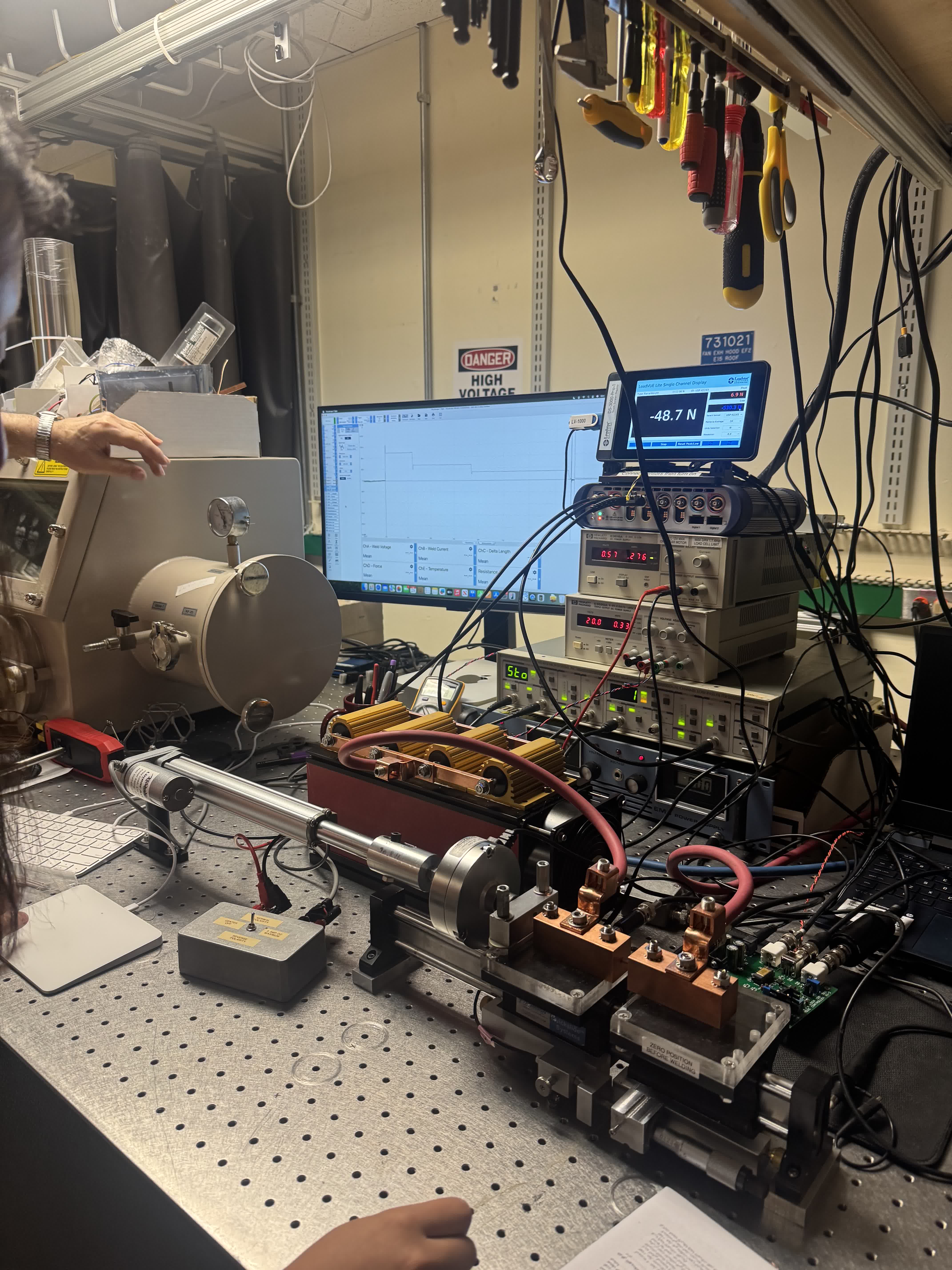Click the "ChD - Force" measurement label
The width and height of the screenshot is (952, 1270).
(372, 566)
